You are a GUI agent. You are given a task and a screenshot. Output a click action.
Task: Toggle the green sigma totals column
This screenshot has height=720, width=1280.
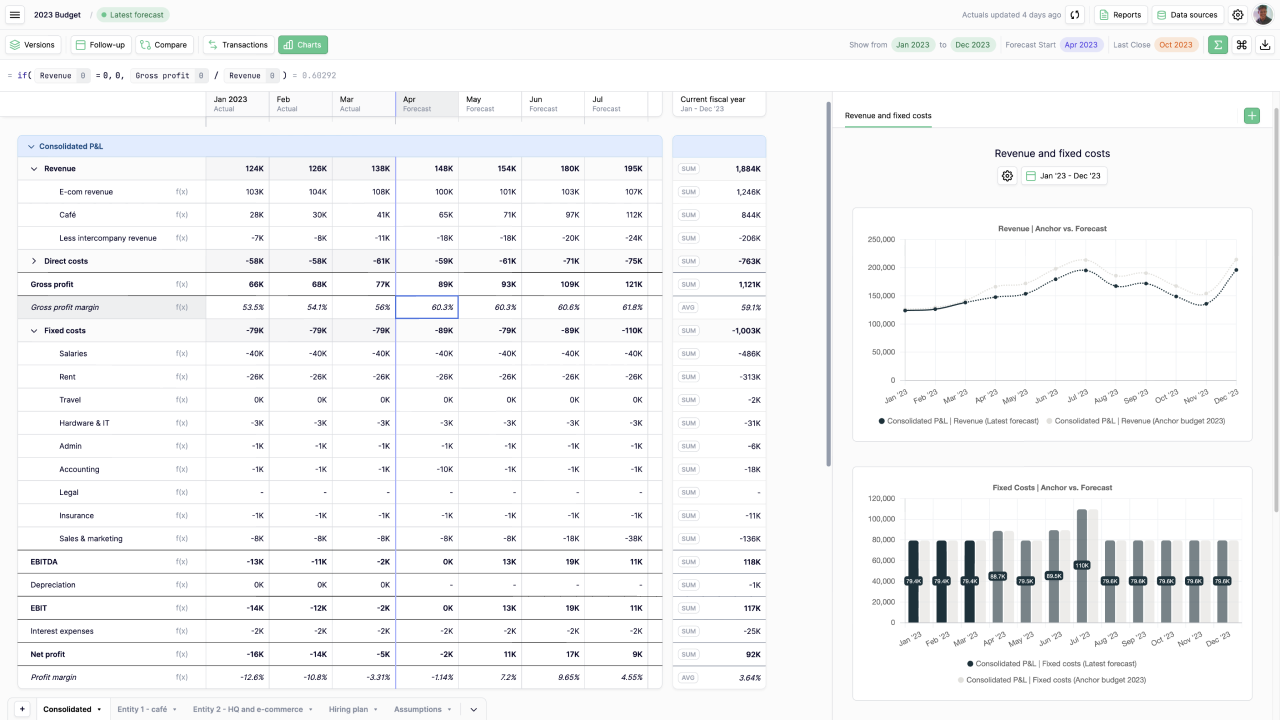(1218, 45)
